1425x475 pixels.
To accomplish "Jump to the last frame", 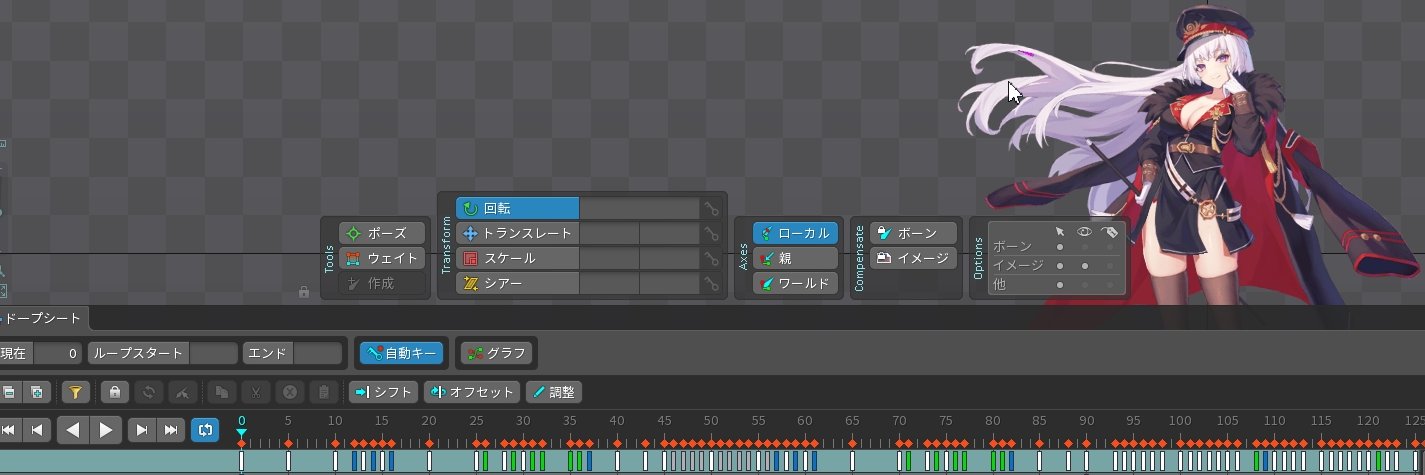I will click(x=171, y=430).
